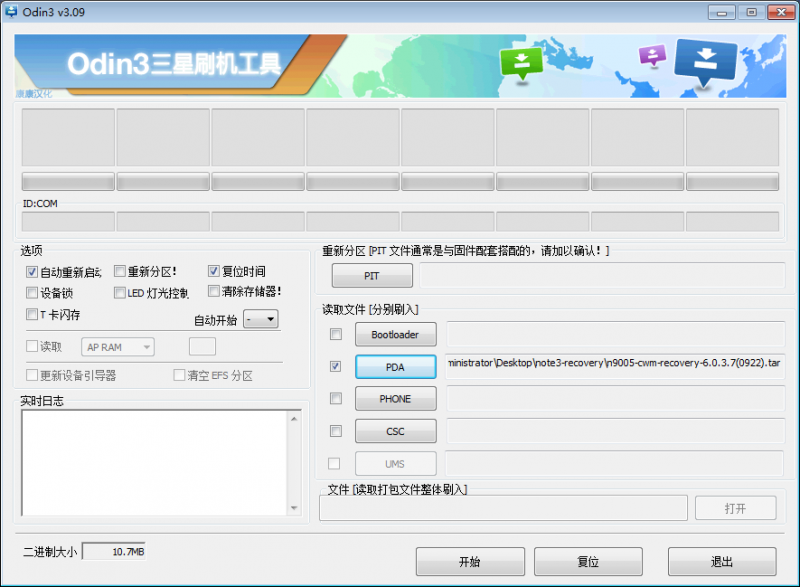Close the Odin3 window
800x587 pixels.
coord(781,12)
